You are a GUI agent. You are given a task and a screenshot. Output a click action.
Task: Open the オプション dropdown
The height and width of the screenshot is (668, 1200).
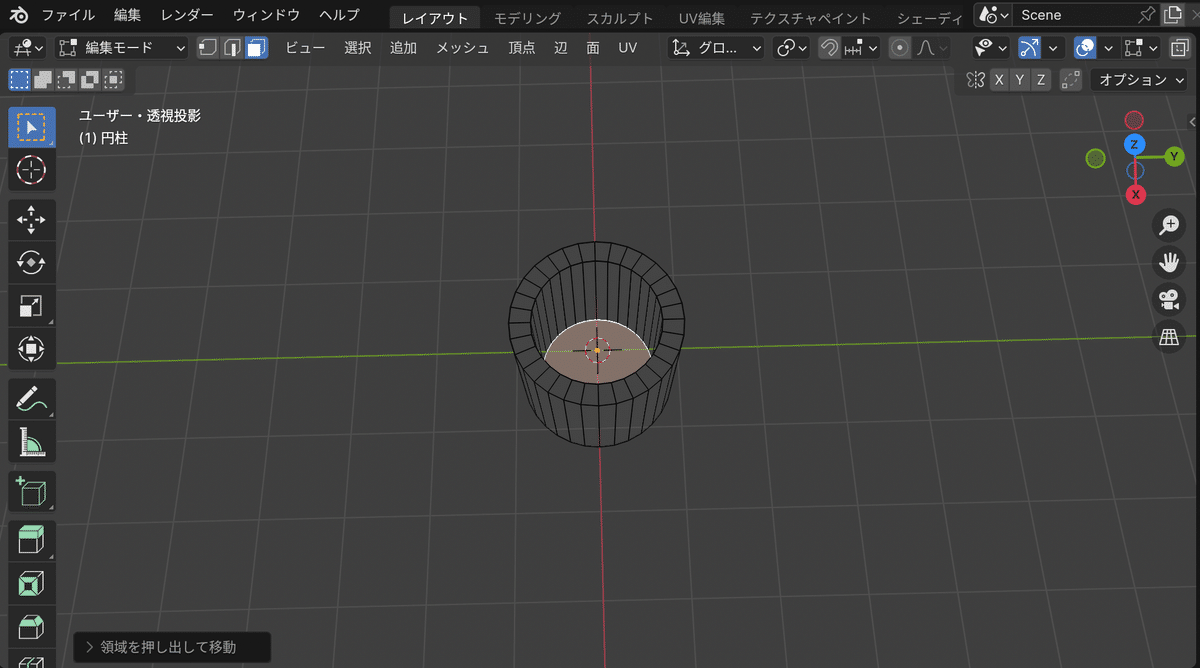(x=1141, y=80)
